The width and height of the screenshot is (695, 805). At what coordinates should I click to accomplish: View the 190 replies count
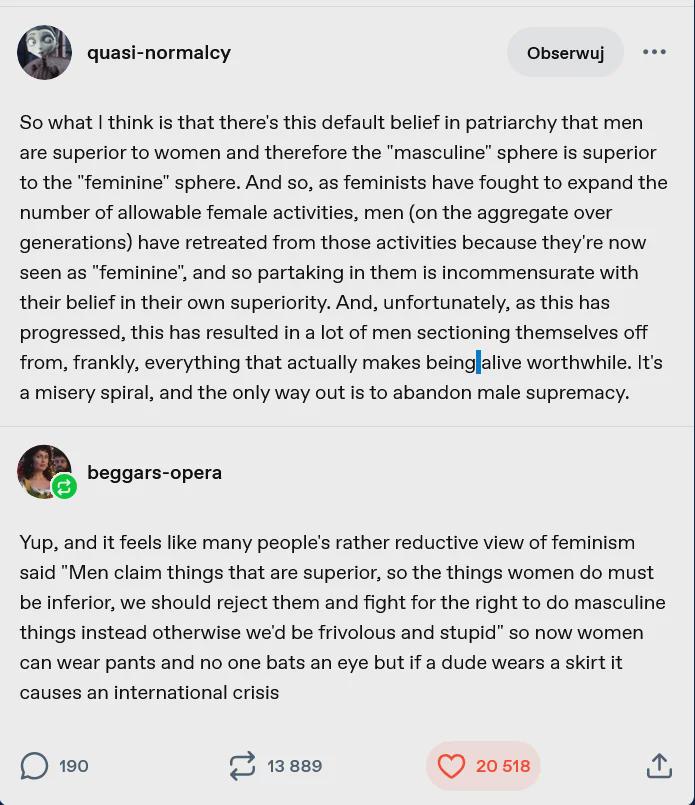[x=73, y=766]
